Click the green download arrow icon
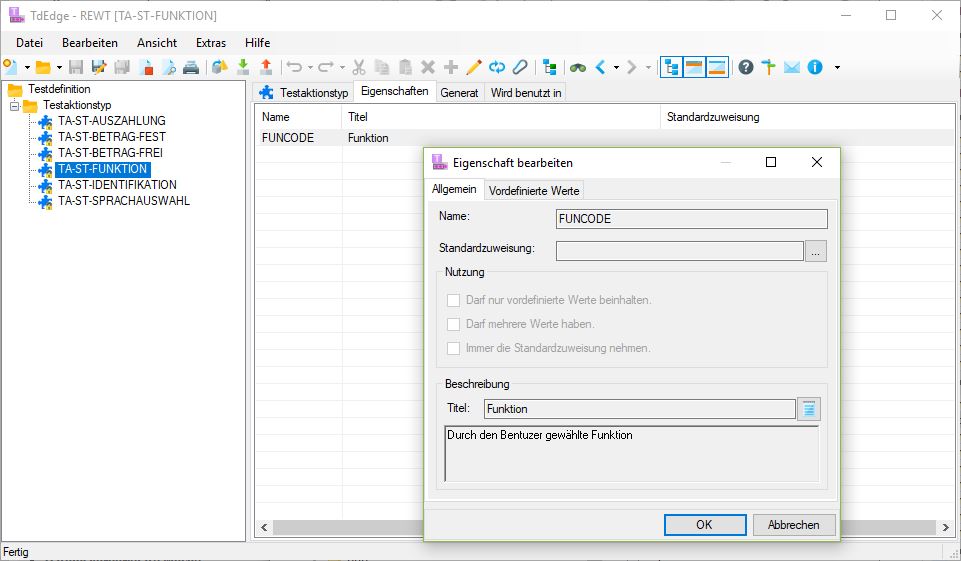This screenshot has height=561, width=961. tap(242, 67)
